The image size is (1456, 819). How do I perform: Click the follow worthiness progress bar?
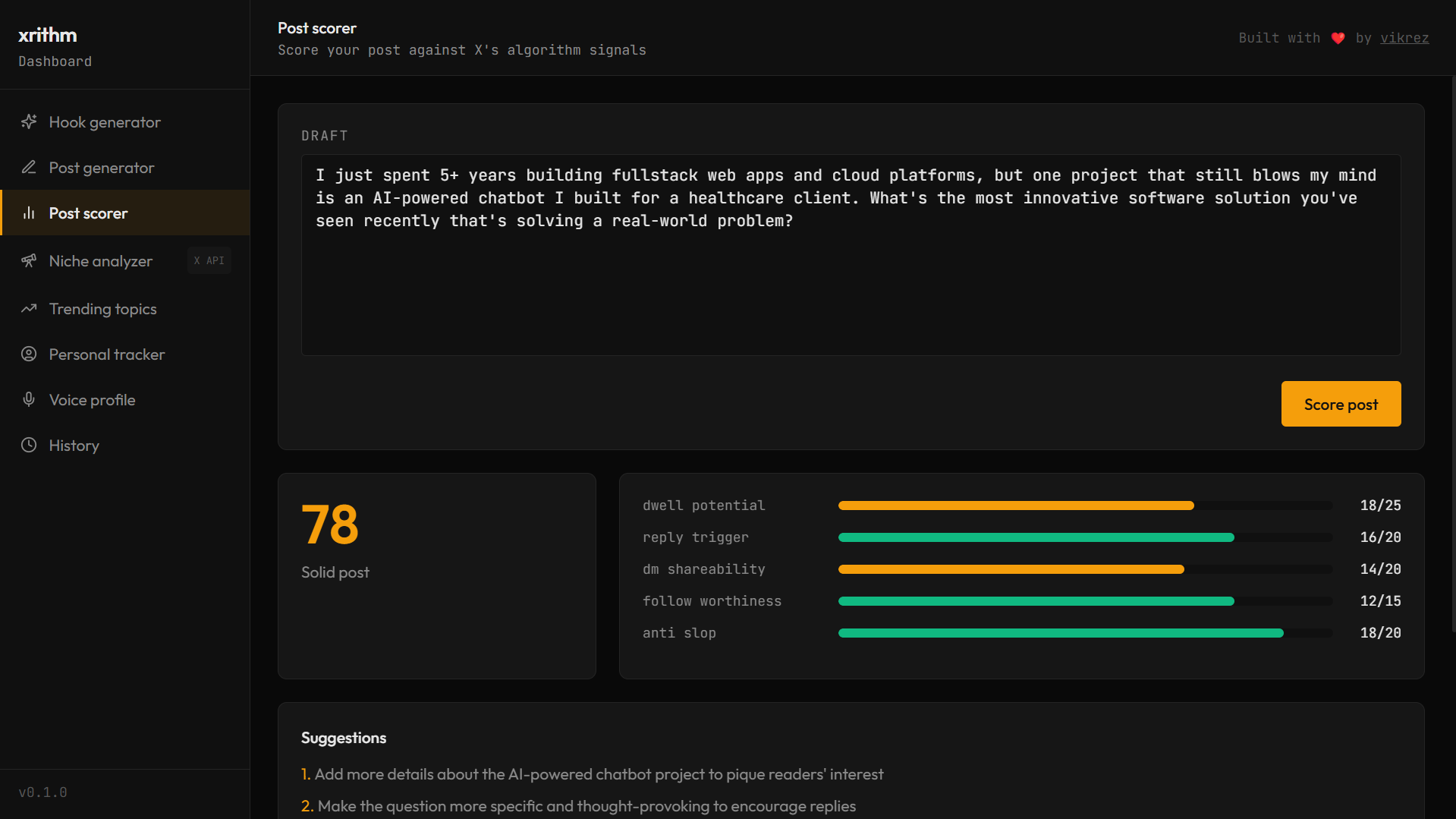tap(1085, 601)
